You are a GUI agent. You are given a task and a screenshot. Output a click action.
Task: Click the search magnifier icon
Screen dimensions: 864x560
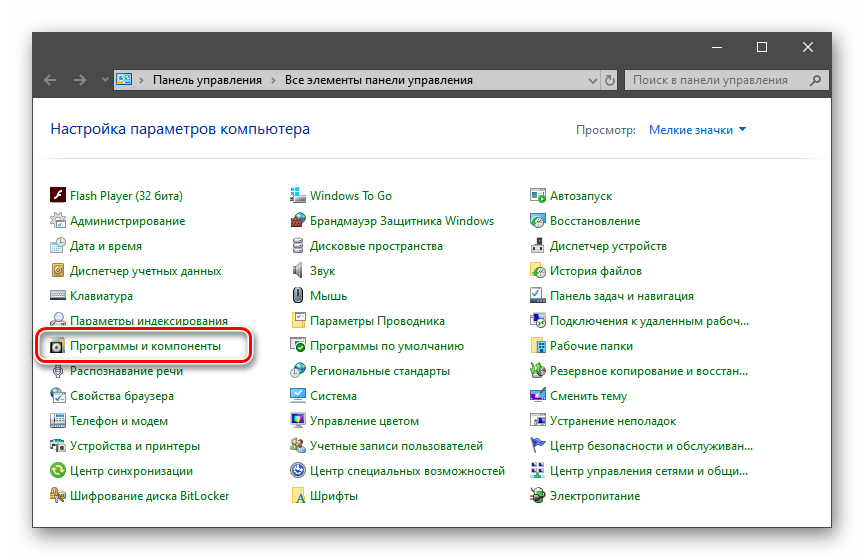click(x=816, y=80)
